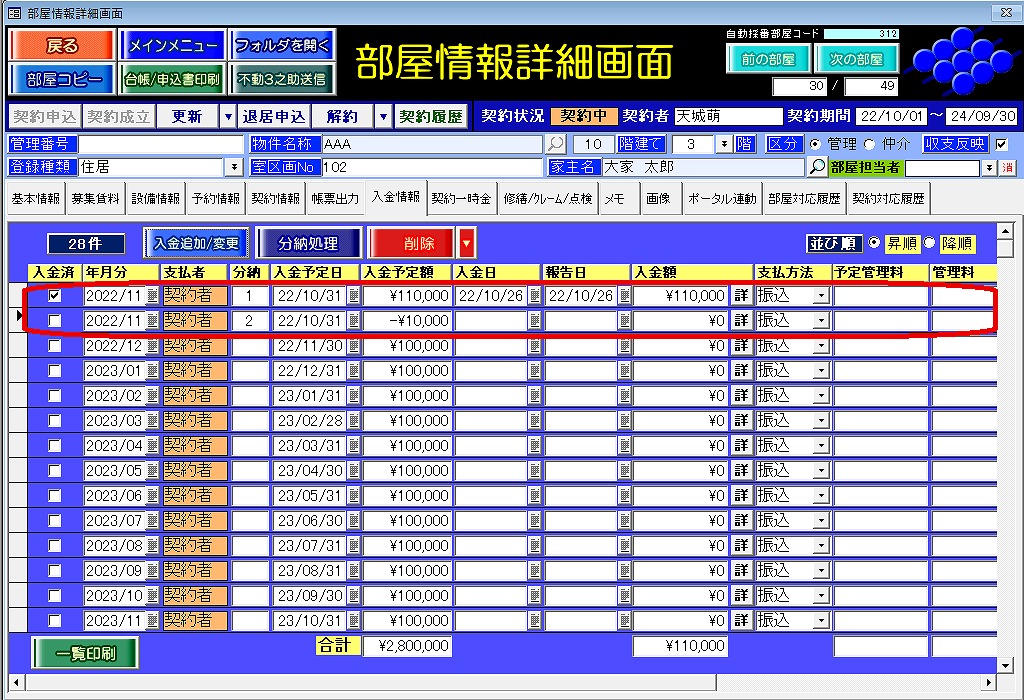Click the magnifier icon beside 物件名称 field
Image resolution: width=1024 pixels, height=700 pixels.
point(556,144)
